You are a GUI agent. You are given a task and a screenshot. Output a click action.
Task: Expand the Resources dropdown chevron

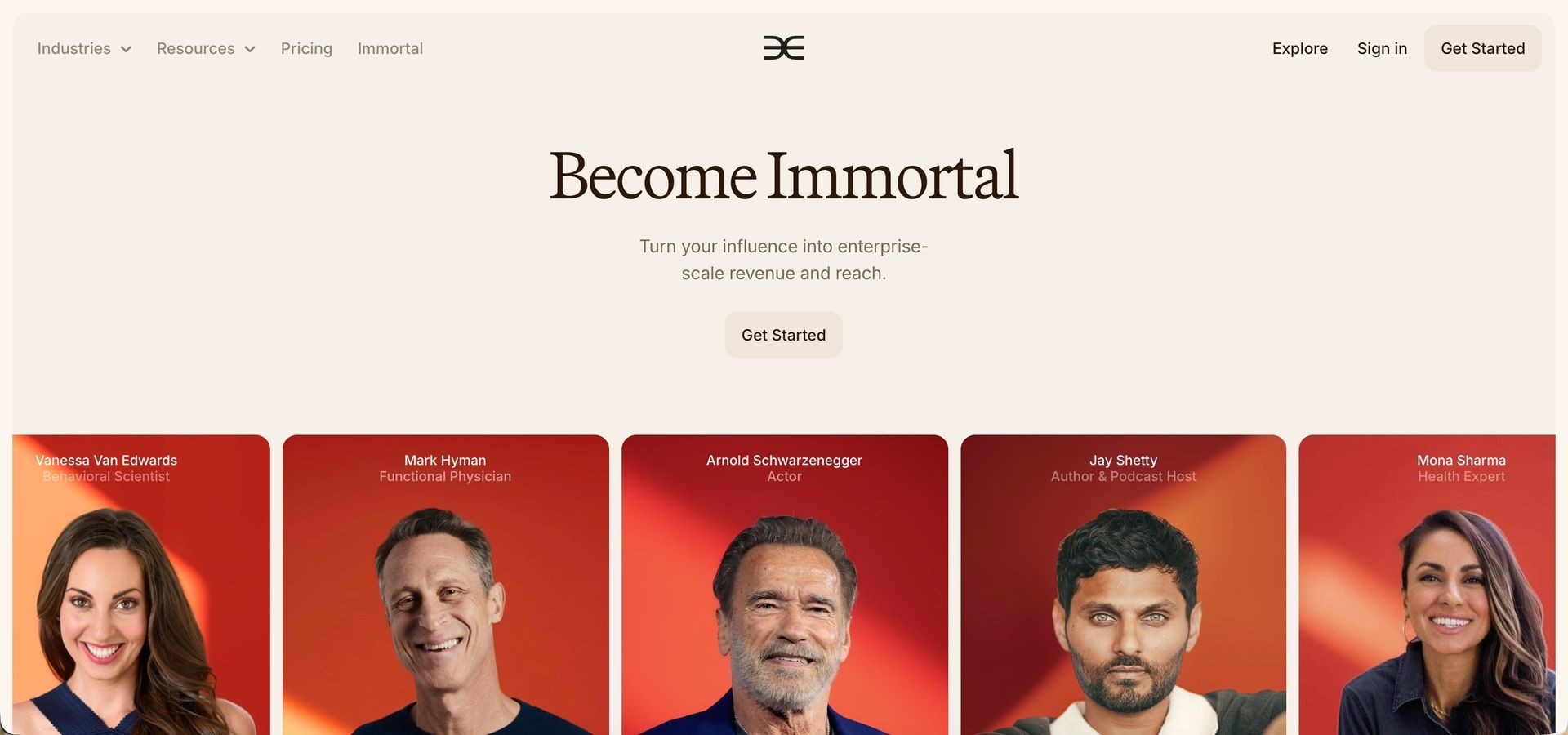click(x=250, y=49)
